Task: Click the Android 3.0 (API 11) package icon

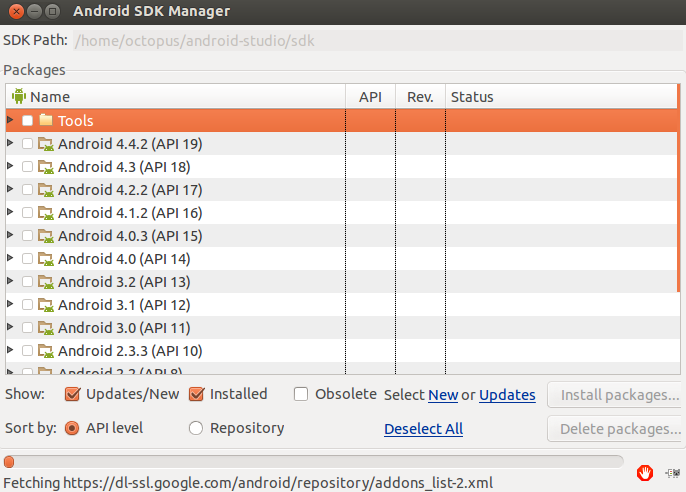Action: [46, 328]
